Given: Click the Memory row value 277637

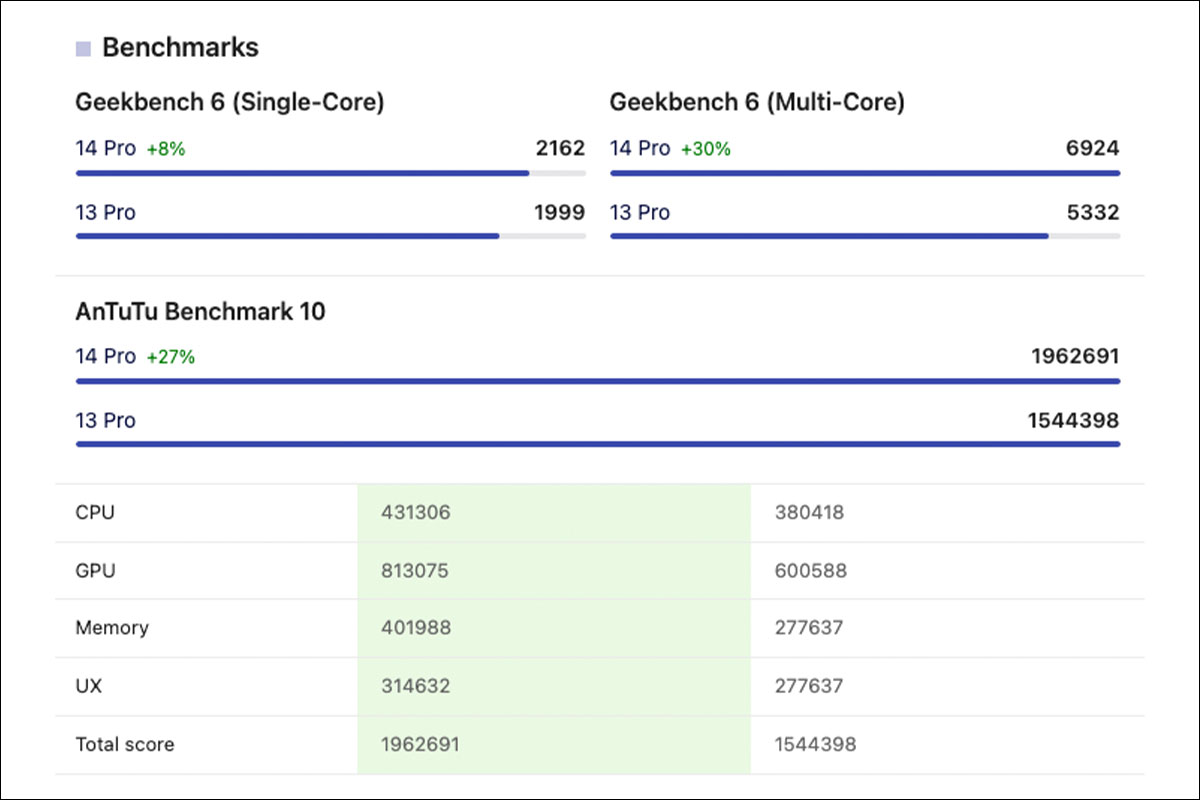Looking at the screenshot, I should pos(809,628).
